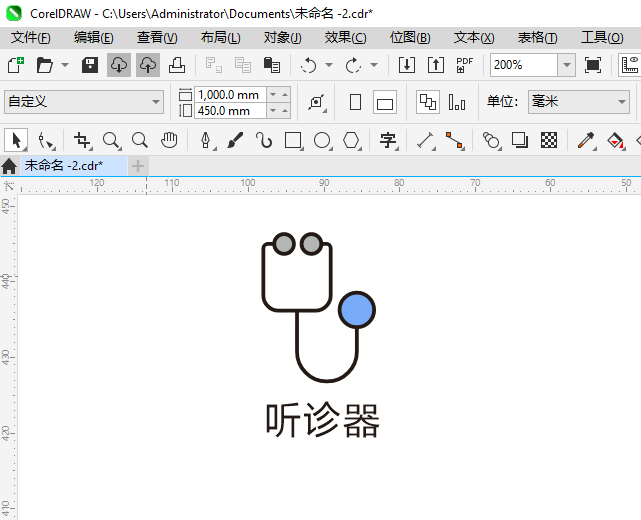
Task: Open the Redo history dropdown arrow
Action: tap(374, 65)
